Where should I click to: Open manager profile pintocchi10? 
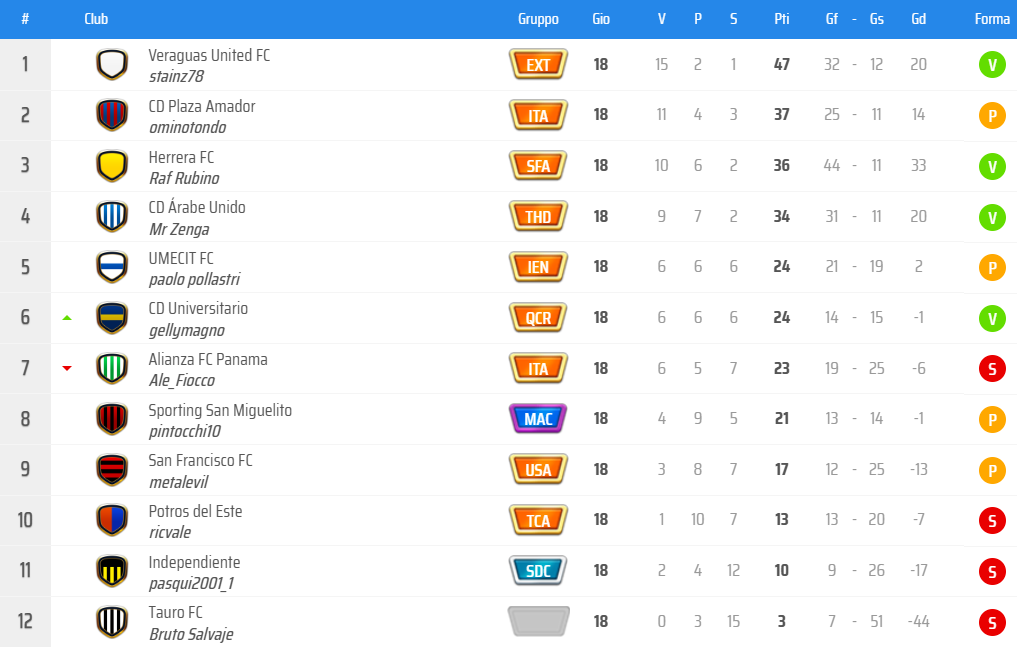185,431
